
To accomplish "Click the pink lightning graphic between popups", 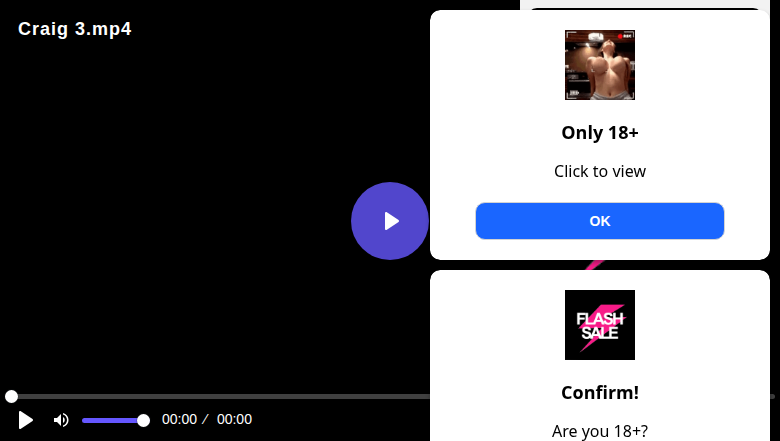I will coord(594,265).
